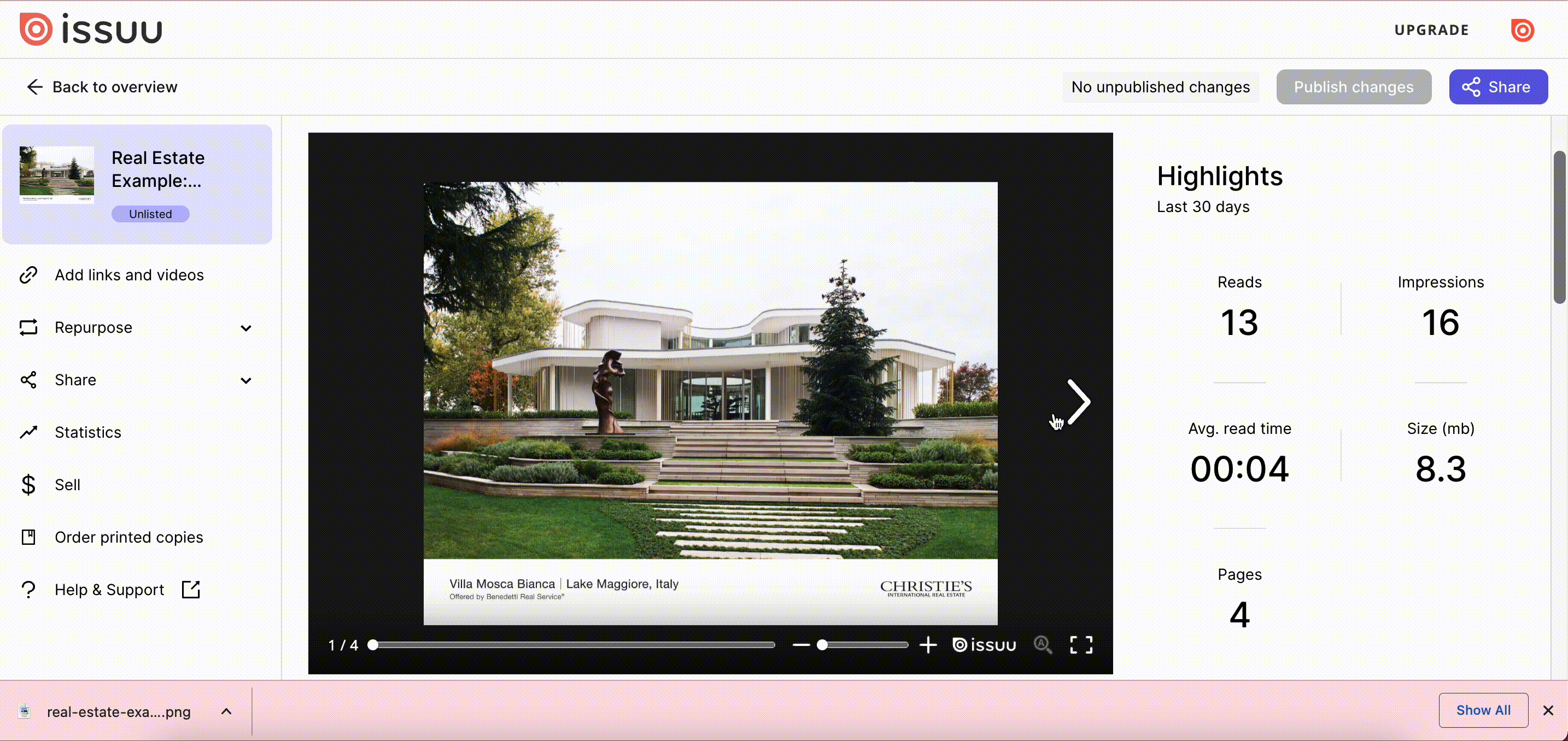The height and width of the screenshot is (741, 1568).
Task: Click the Order printed copies icon
Action: (28, 537)
